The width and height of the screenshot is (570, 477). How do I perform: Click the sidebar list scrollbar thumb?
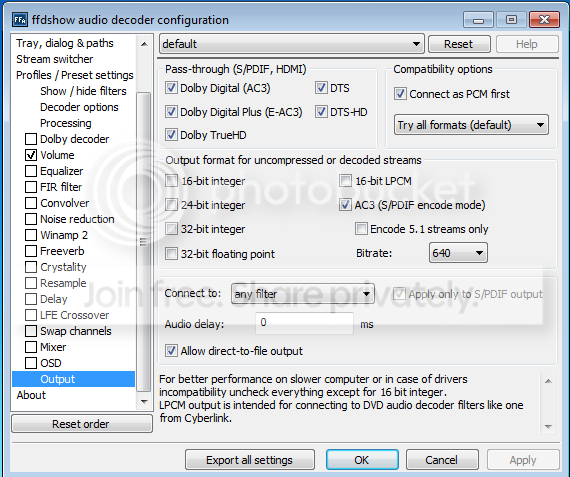pos(144,242)
